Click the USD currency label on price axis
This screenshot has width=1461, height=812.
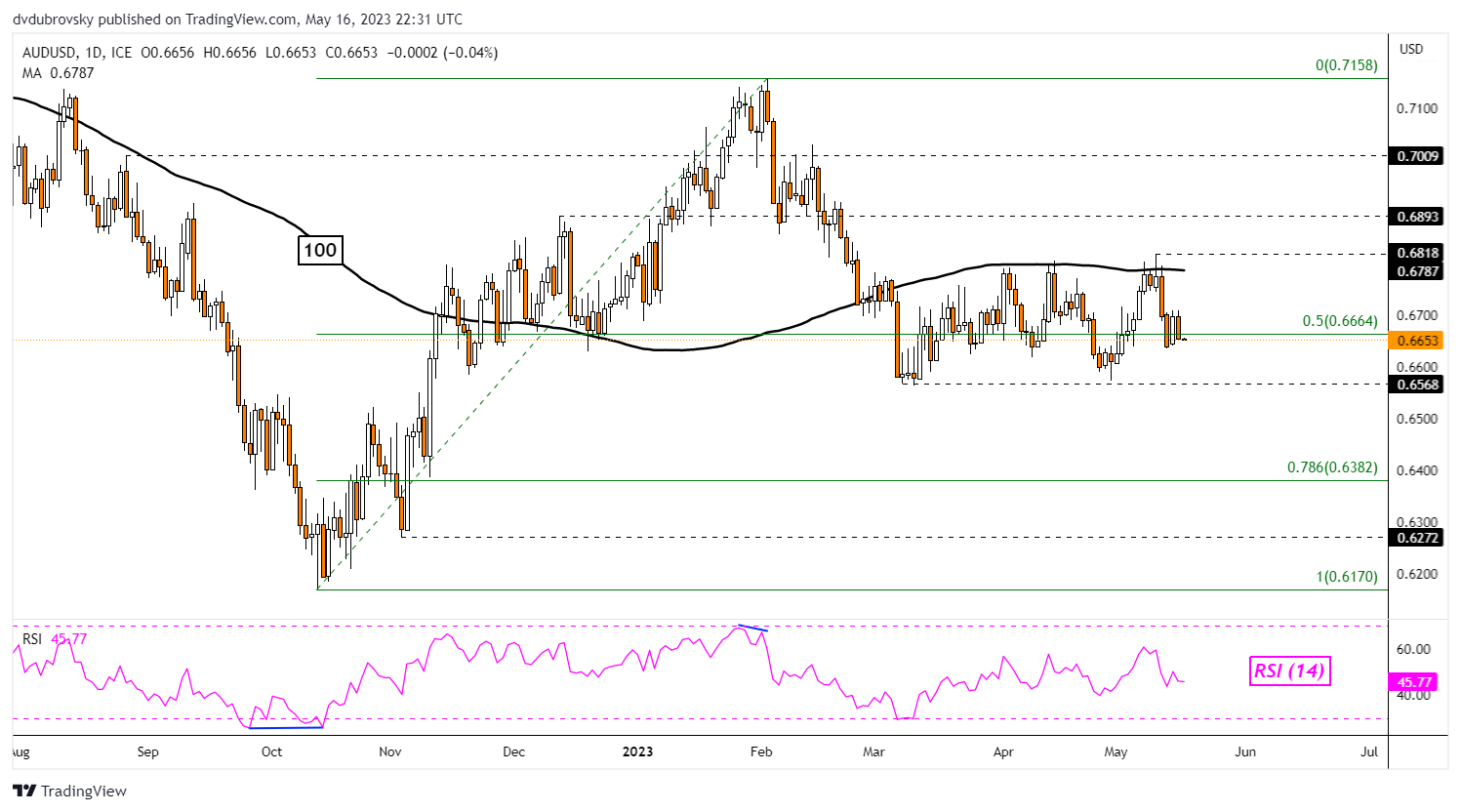point(1411,49)
